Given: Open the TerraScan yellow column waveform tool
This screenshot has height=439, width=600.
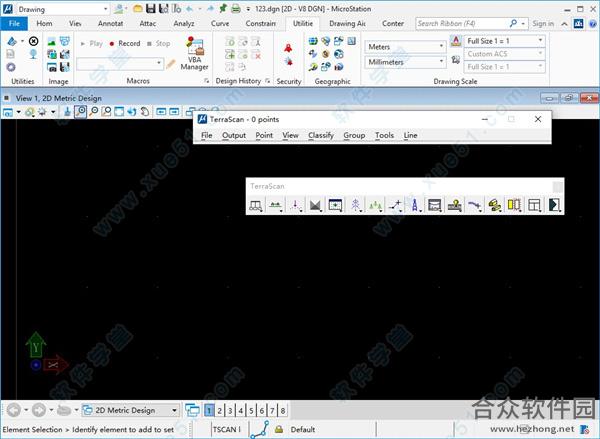Looking at the screenshot, I should [514, 206].
